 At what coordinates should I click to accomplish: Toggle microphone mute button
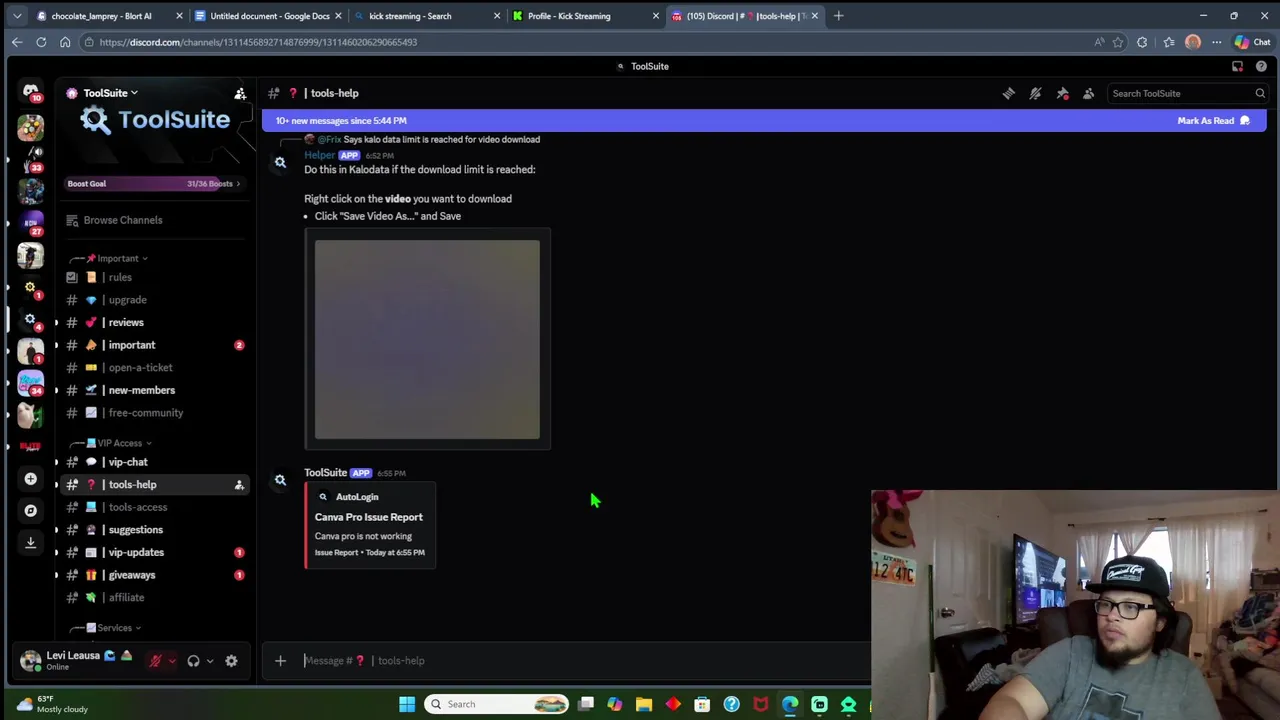click(x=155, y=661)
